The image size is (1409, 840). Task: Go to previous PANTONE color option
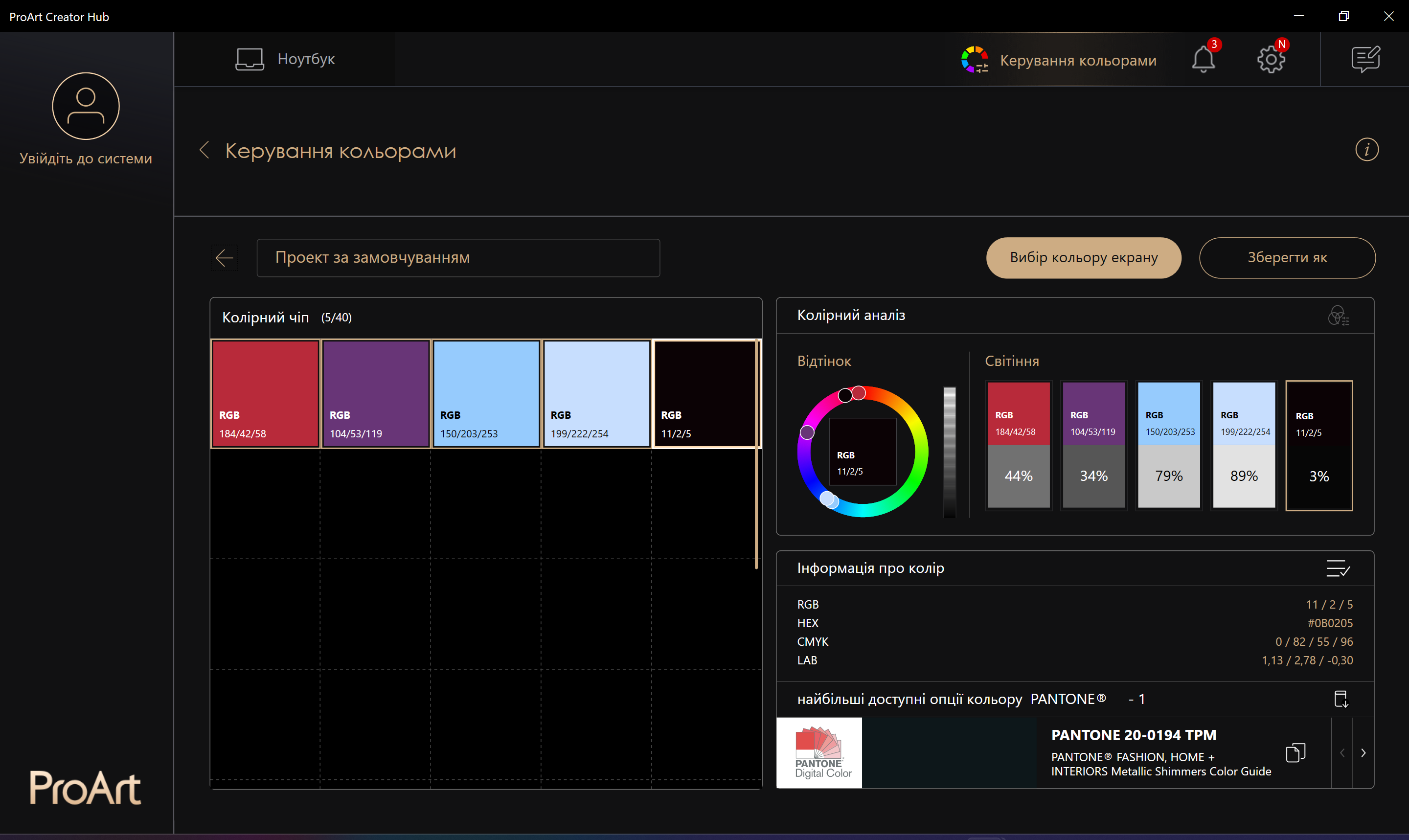[1342, 753]
